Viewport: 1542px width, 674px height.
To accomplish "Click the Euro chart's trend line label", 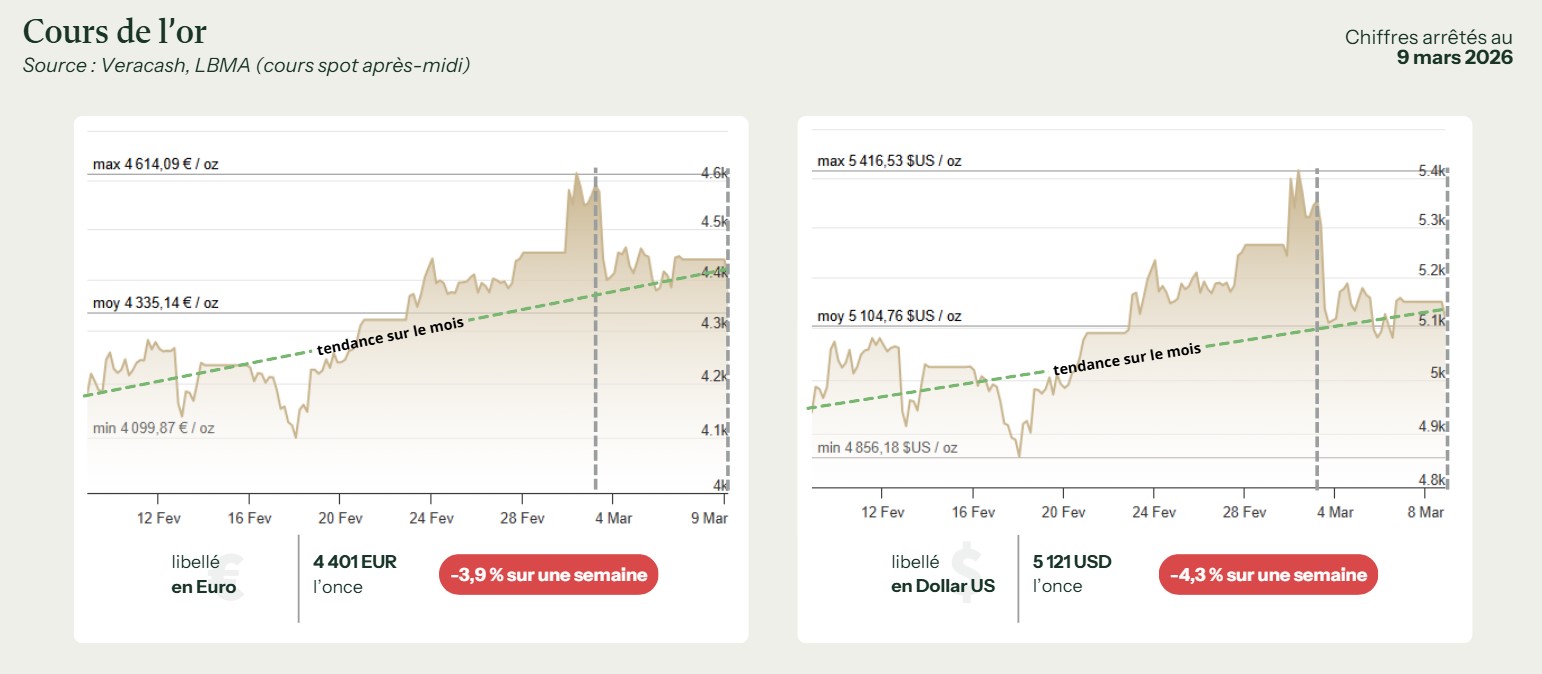I will point(390,338).
